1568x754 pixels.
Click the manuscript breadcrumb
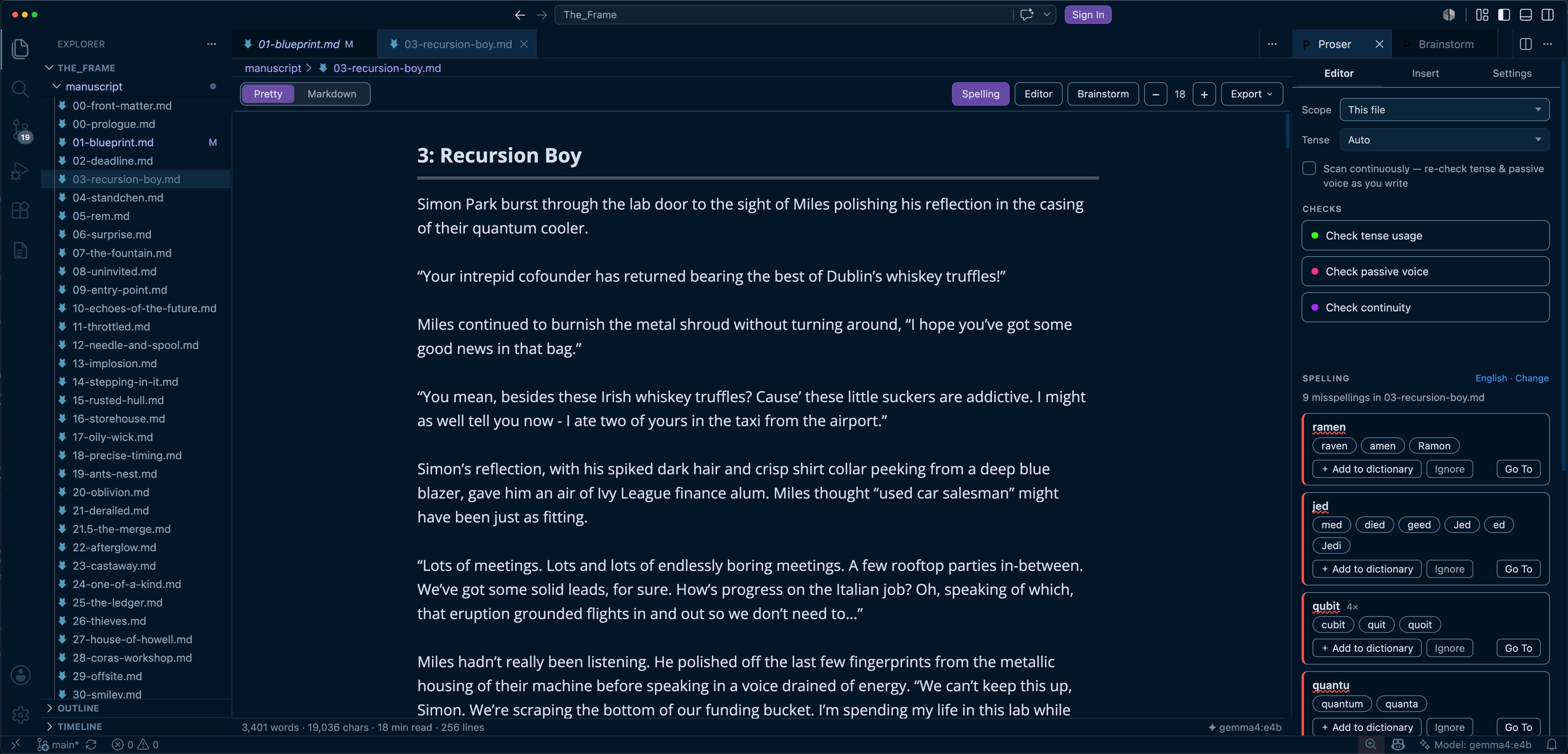point(273,68)
